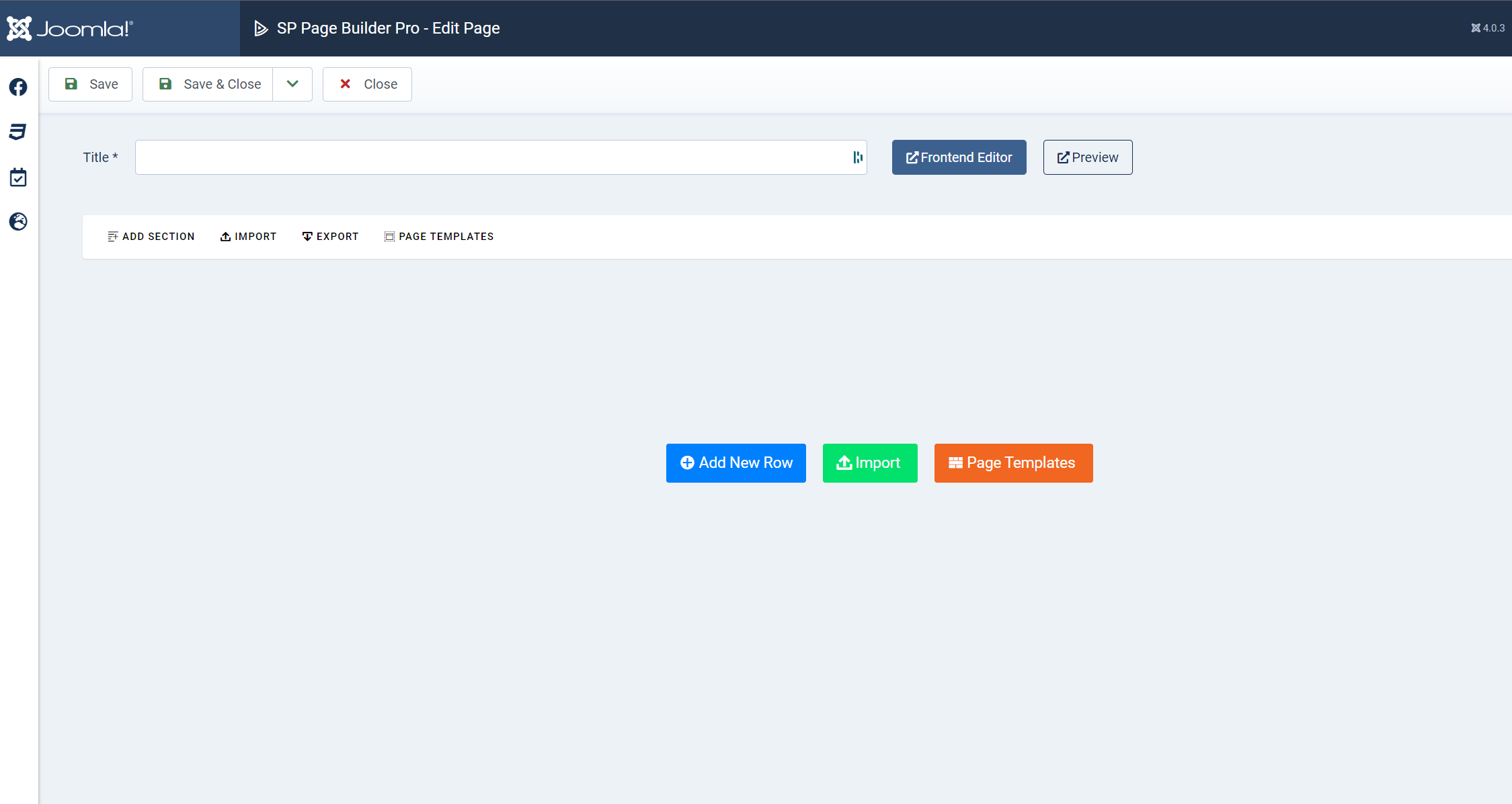The height and width of the screenshot is (804, 1512).
Task: Open the CSS3 icon in the sidebar
Action: [x=18, y=132]
